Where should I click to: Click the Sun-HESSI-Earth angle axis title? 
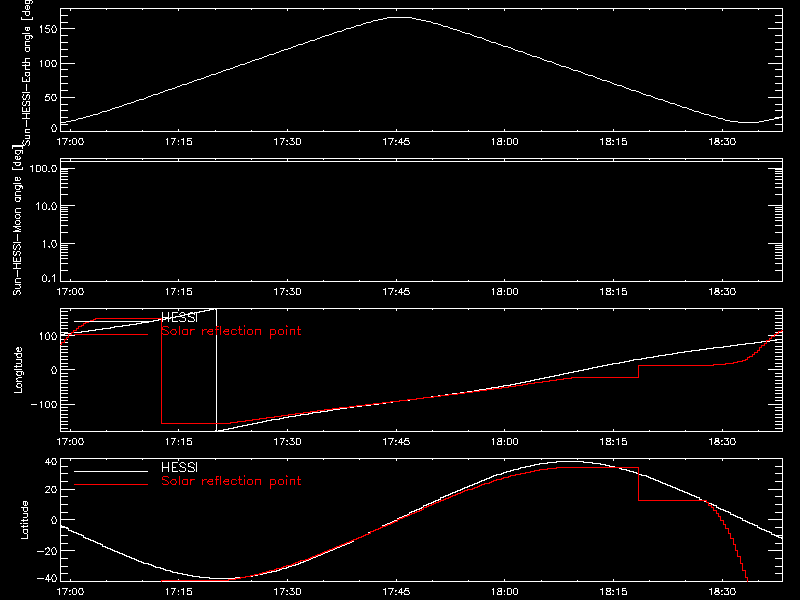coord(27,73)
